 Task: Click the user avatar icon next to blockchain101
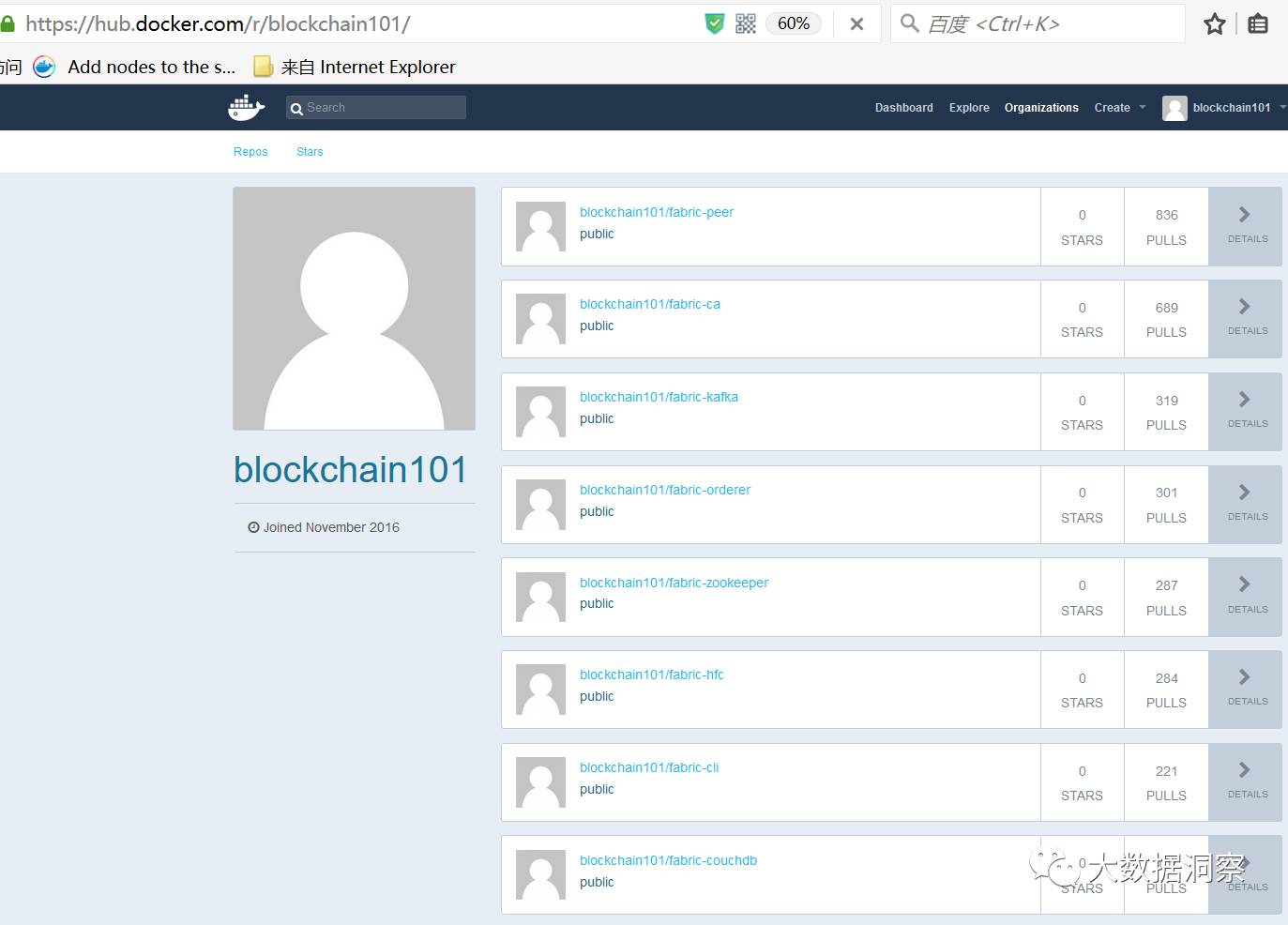pos(1174,108)
